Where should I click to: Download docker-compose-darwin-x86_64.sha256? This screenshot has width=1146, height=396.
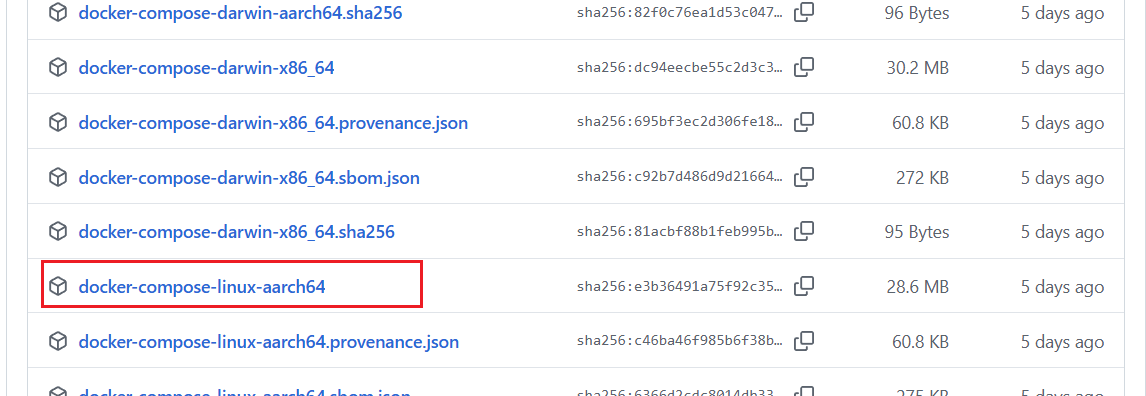pos(236,232)
